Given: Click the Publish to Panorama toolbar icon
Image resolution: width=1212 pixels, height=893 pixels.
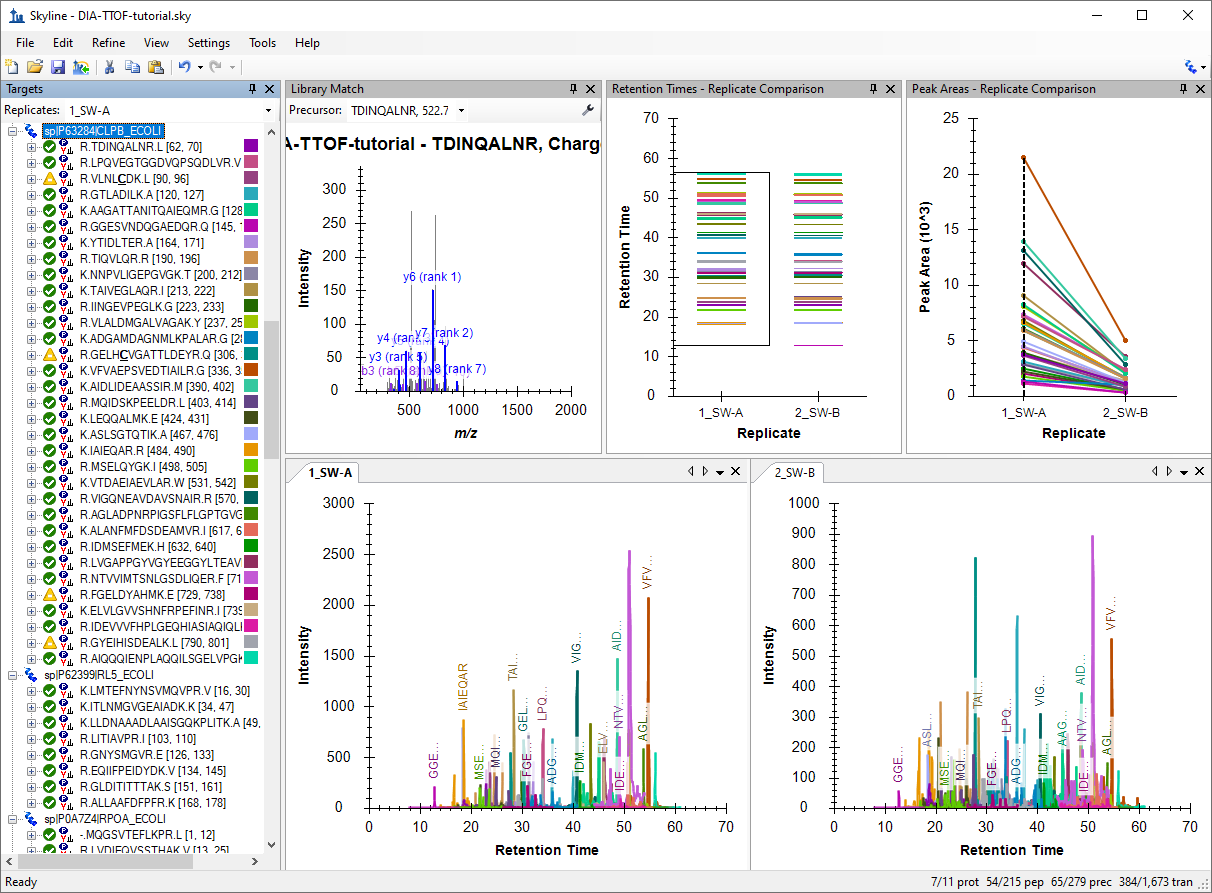Looking at the screenshot, I should 80,67.
